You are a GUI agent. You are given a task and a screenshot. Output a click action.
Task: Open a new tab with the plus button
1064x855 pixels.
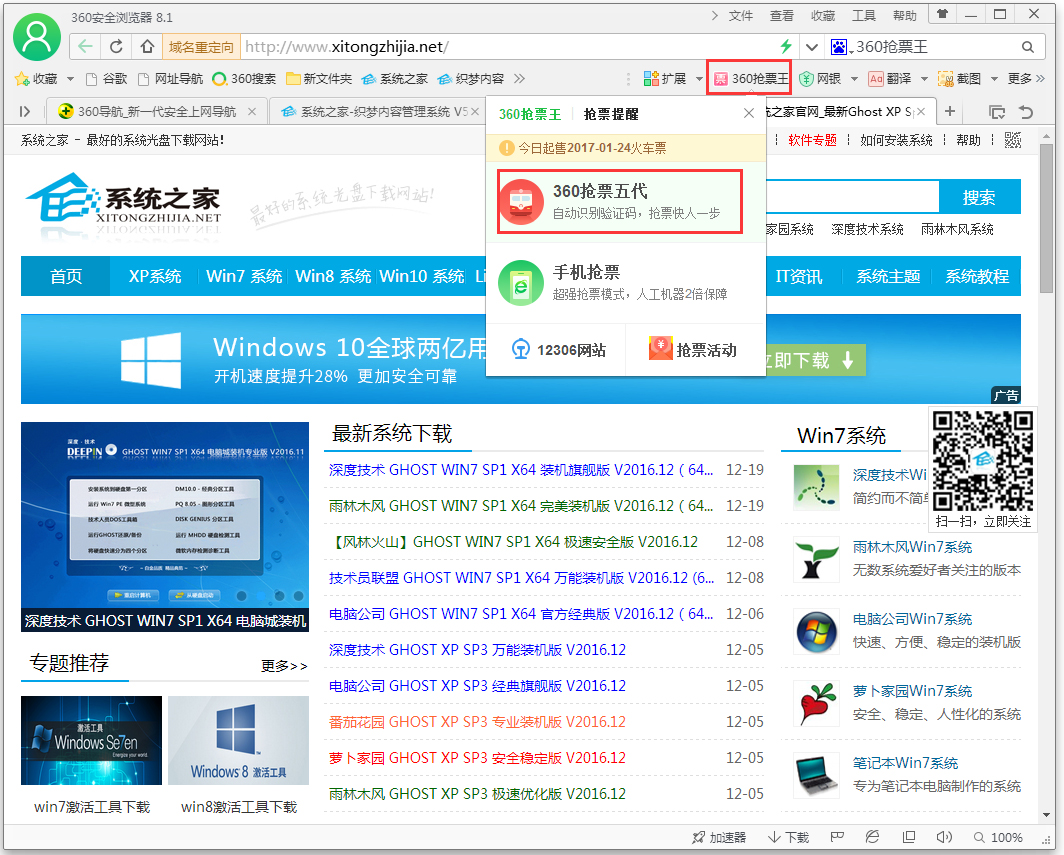tap(950, 111)
